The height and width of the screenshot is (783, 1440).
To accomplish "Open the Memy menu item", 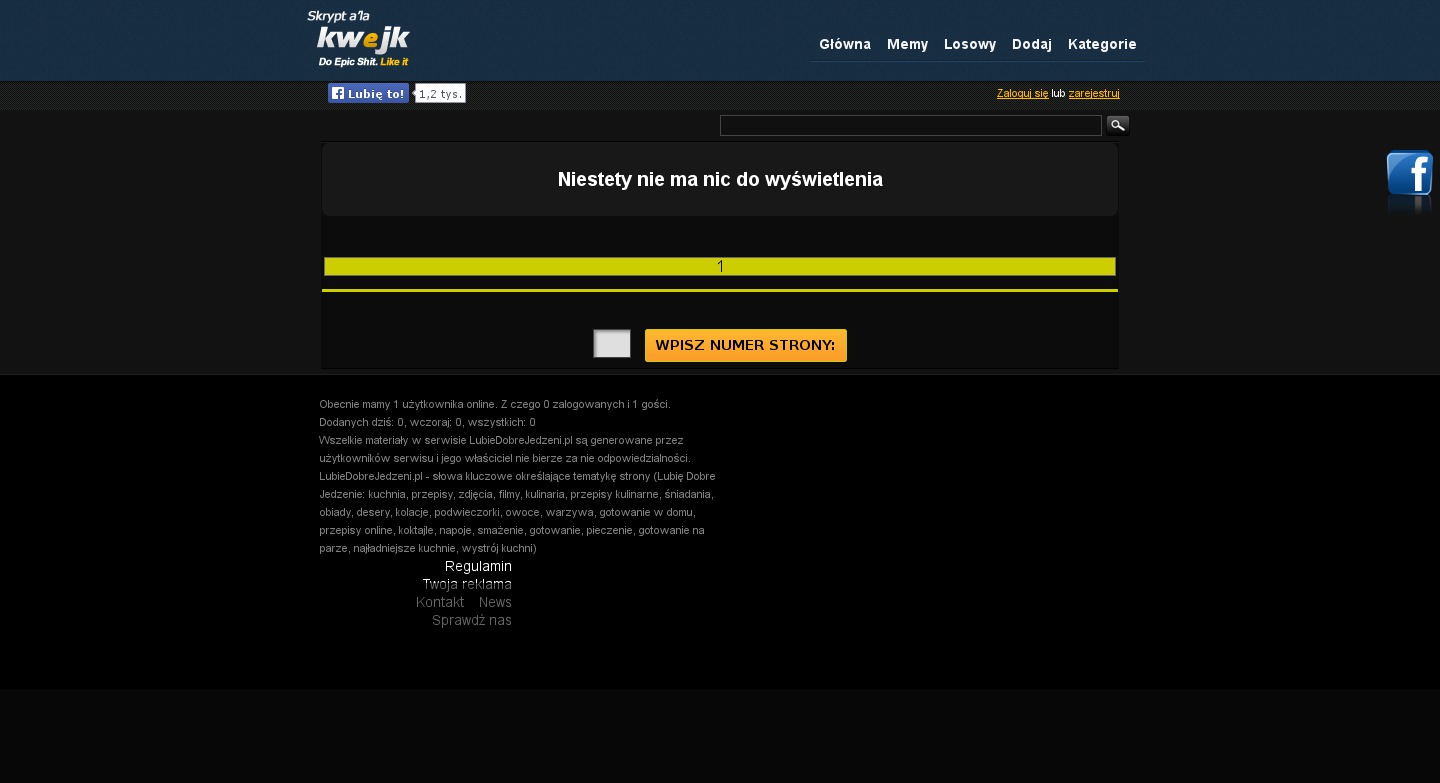I will click(907, 44).
